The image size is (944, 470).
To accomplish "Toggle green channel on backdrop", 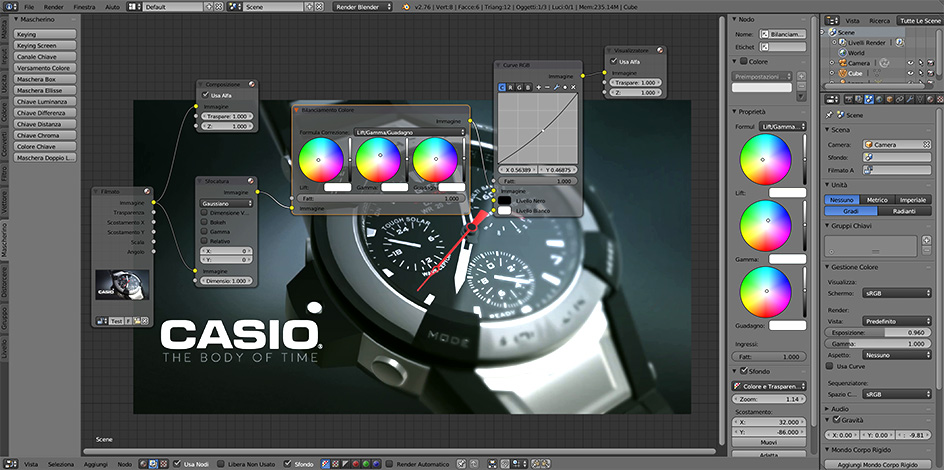I will click(366, 464).
